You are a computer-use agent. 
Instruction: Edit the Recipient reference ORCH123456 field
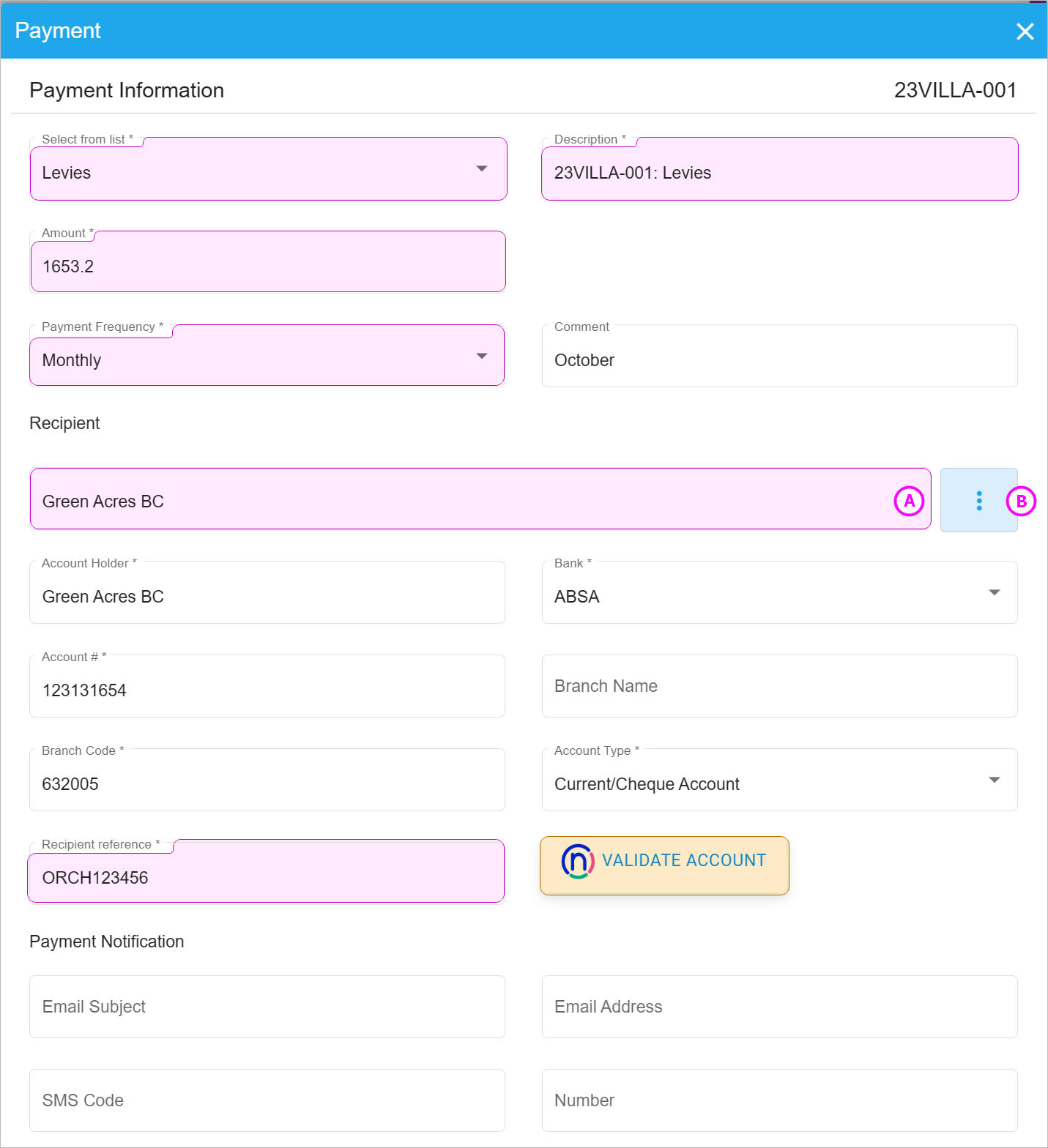pos(266,871)
